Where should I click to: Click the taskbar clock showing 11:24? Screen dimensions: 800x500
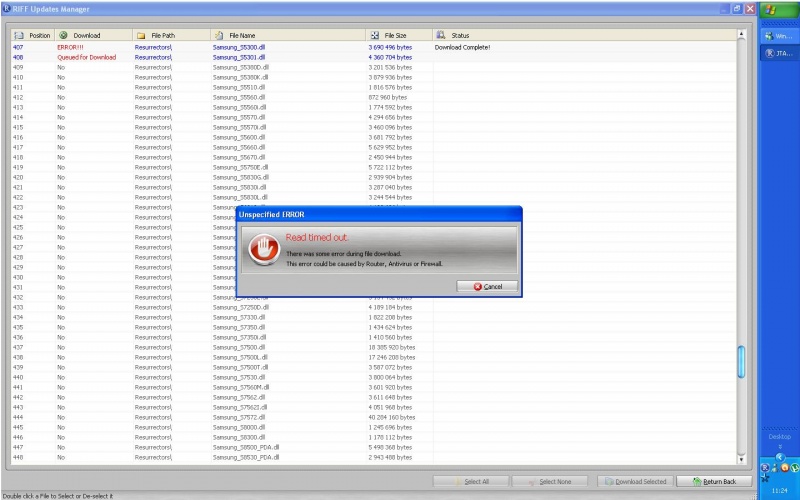(x=780, y=490)
